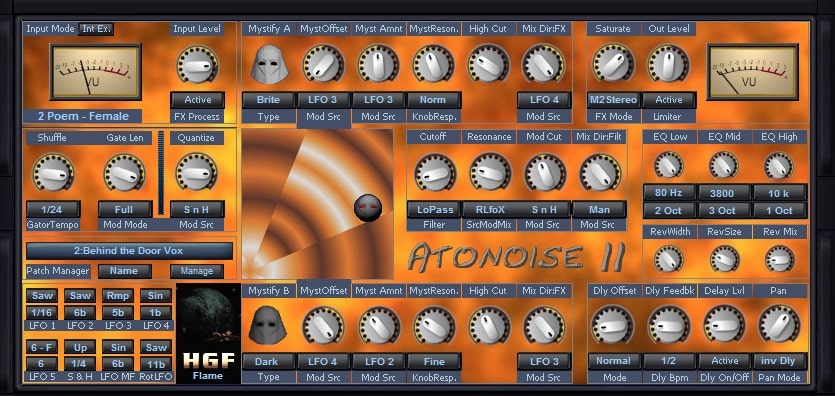This screenshot has width=835, height=396.
Task: Click the Mystify A hooded mask icon
Action: 269,64
